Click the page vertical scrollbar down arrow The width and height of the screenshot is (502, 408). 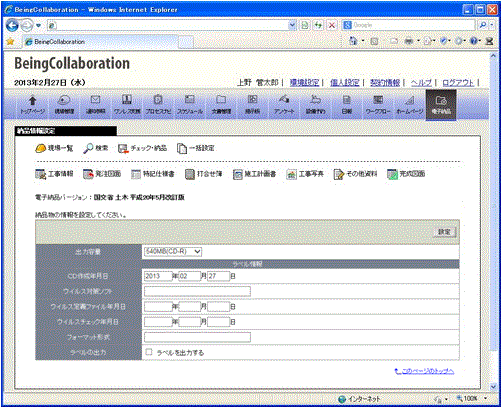pos(493,386)
